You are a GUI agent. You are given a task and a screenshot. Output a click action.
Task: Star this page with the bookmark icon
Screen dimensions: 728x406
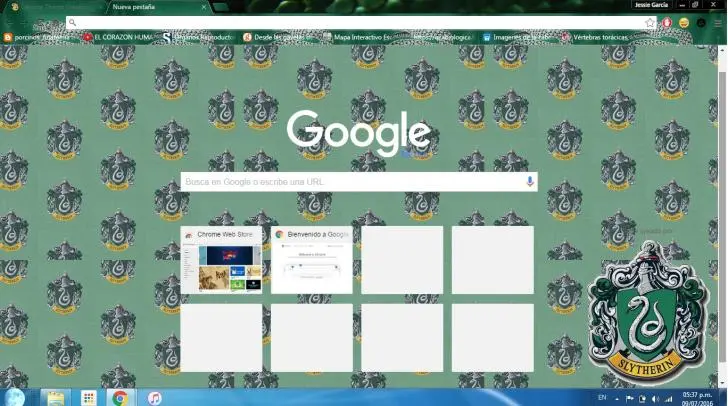650,22
